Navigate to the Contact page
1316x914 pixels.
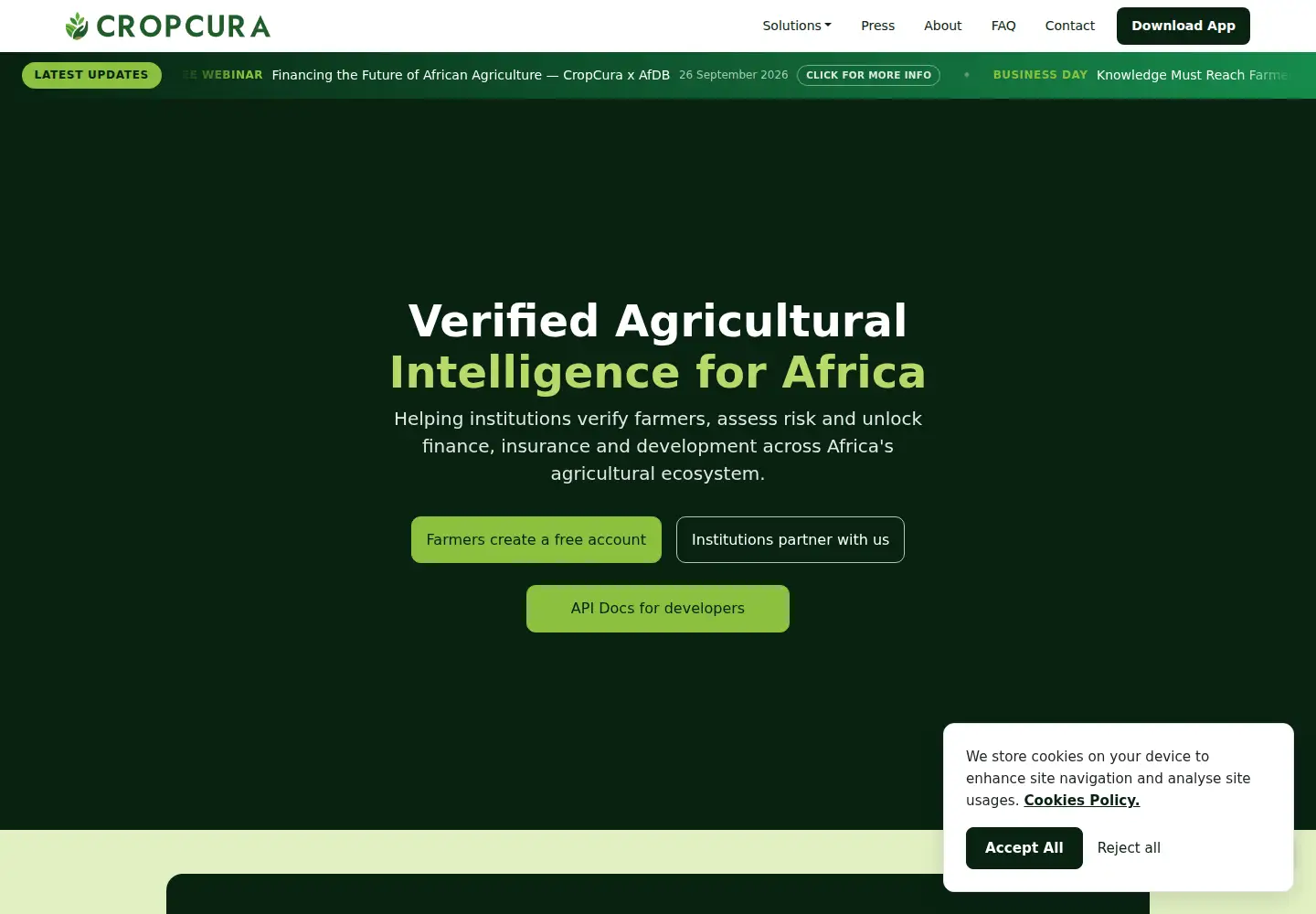(x=1069, y=26)
